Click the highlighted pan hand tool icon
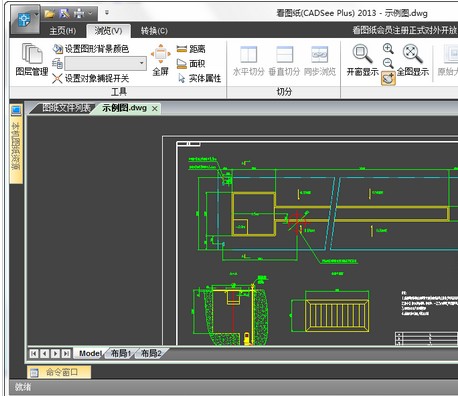The height and width of the screenshot is (396, 458). (x=388, y=78)
